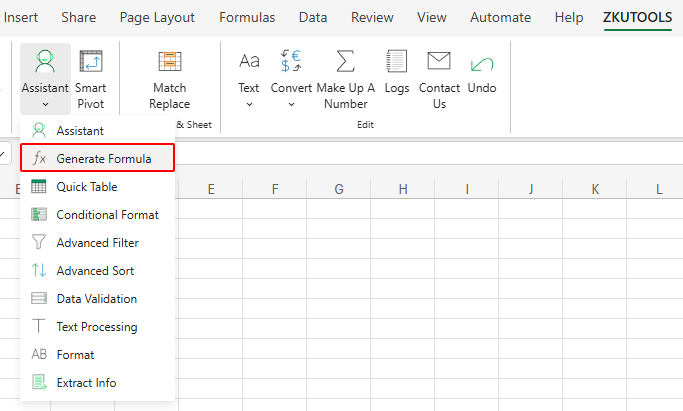This screenshot has width=683, height=411.
Task: Expand the Assistant dropdown arrow
Action: click(45, 104)
